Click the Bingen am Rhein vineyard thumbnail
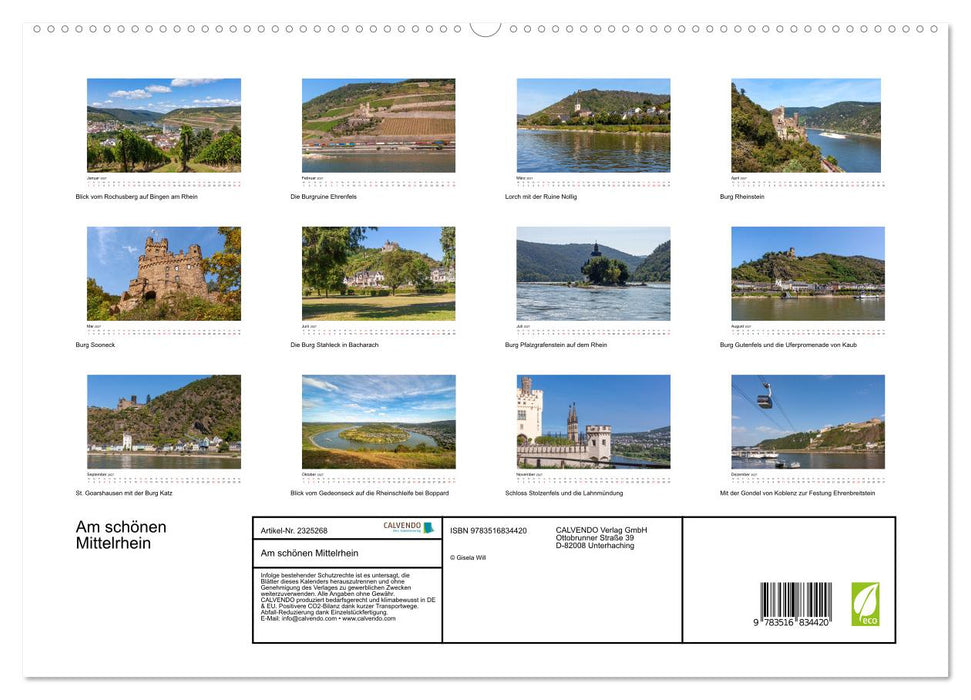Viewport: 971px width, 700px height. [163, 125]
